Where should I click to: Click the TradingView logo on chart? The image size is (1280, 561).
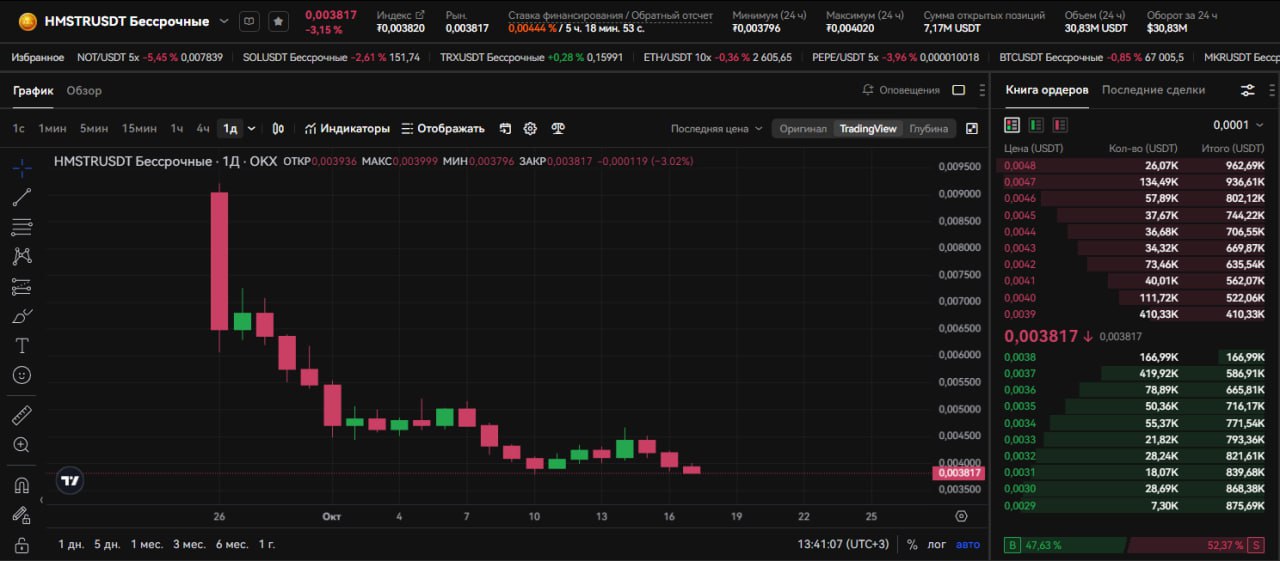pyautogui.click(x=69, y=481)
